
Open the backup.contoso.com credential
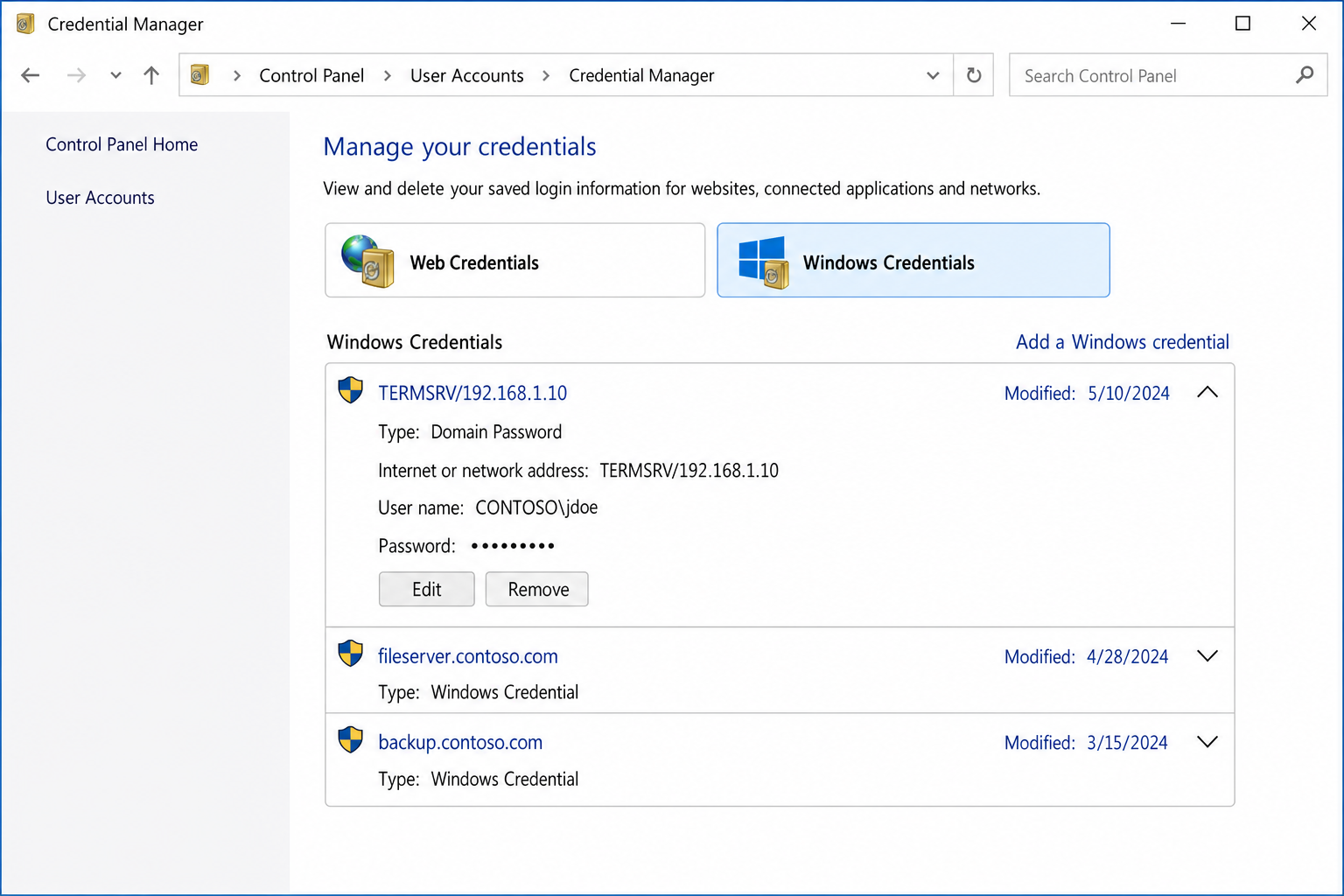coord(460,742)
